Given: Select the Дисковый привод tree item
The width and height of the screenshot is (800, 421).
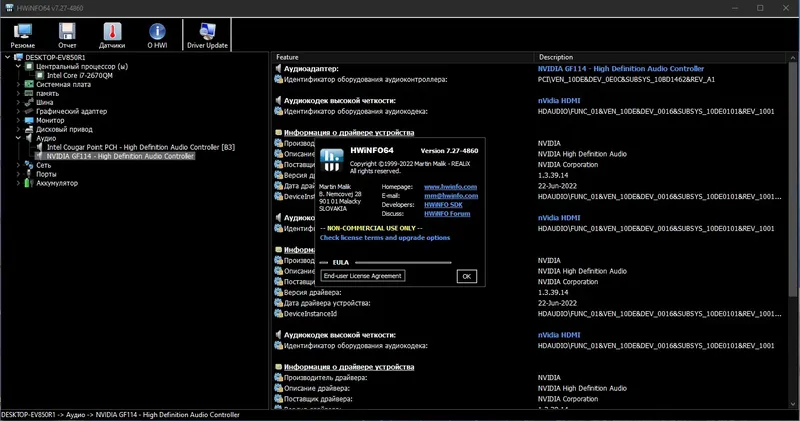Looking at the screenshot, I should pyautogui.click(x=64, y=129).
